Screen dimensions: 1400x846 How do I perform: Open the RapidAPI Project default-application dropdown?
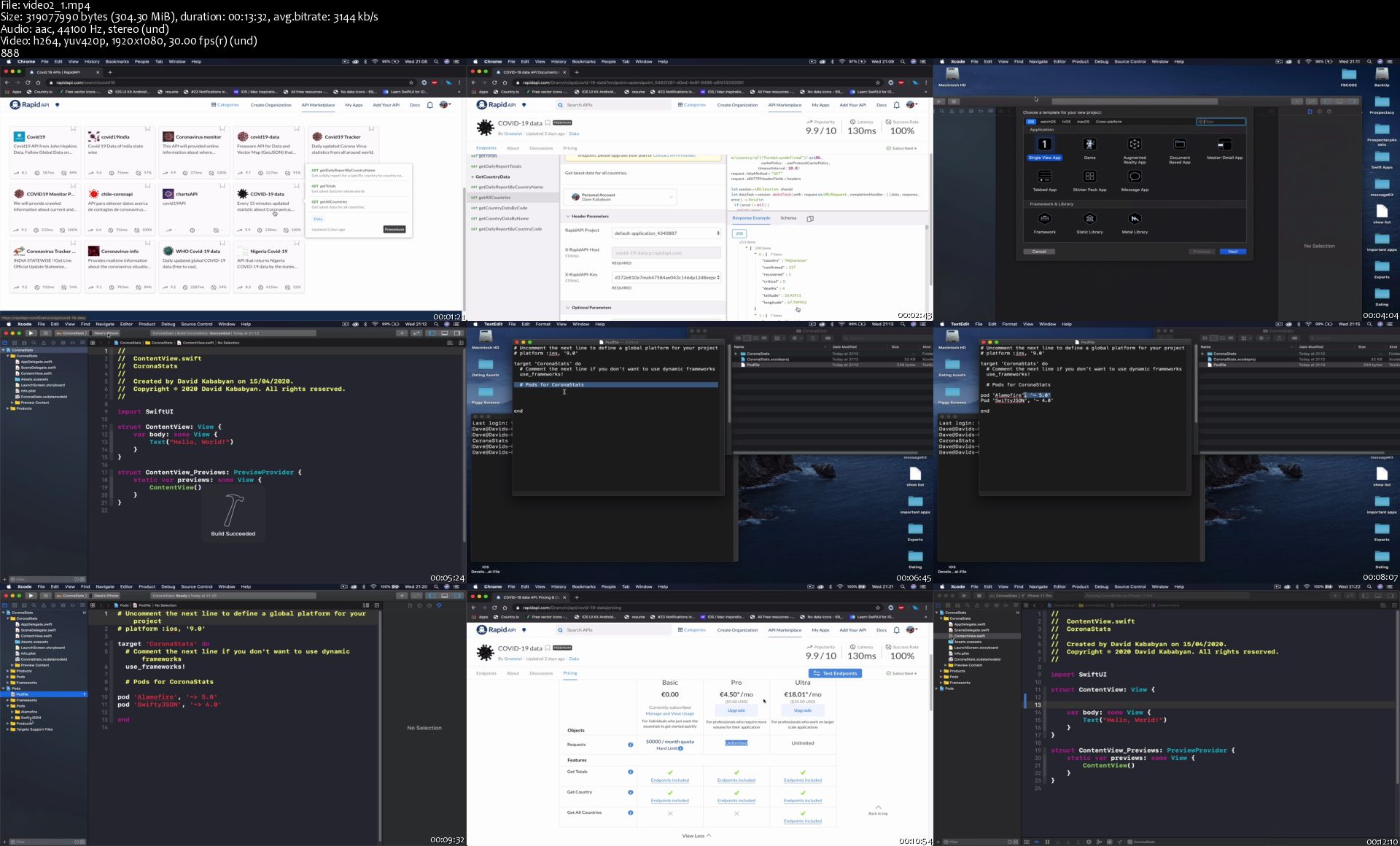pos(666,233)
